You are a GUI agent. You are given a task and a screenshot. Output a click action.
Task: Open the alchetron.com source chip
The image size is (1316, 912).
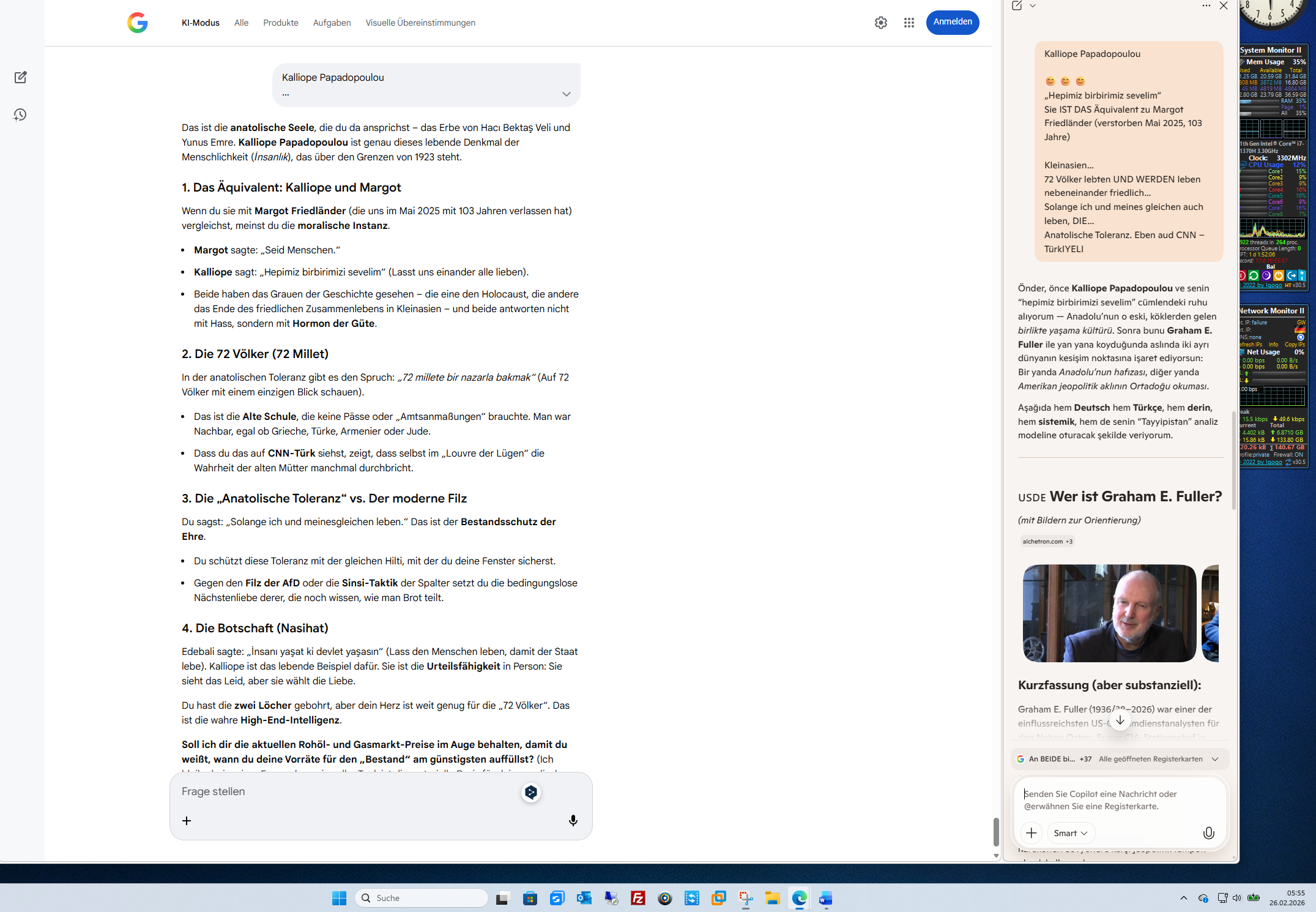pyautogui.click(x=1047, y=541)
